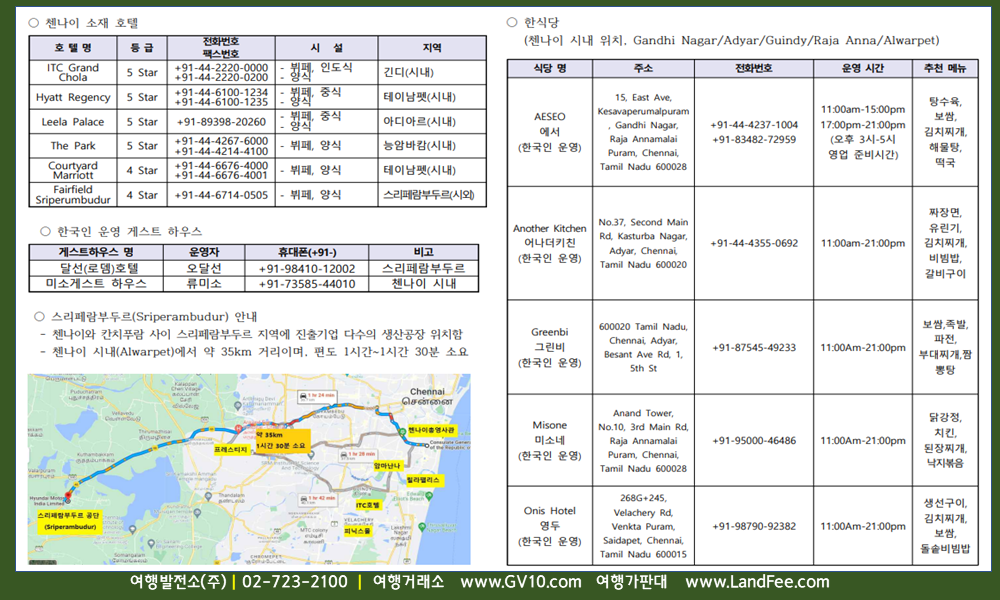
Task: Select the 'Another Kitchen 어나더키친' restaurant cell
Action: coord(550,243)
